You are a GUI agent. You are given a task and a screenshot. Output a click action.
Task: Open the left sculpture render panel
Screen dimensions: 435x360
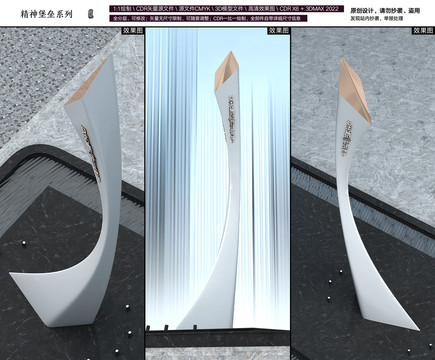point(72,193)
